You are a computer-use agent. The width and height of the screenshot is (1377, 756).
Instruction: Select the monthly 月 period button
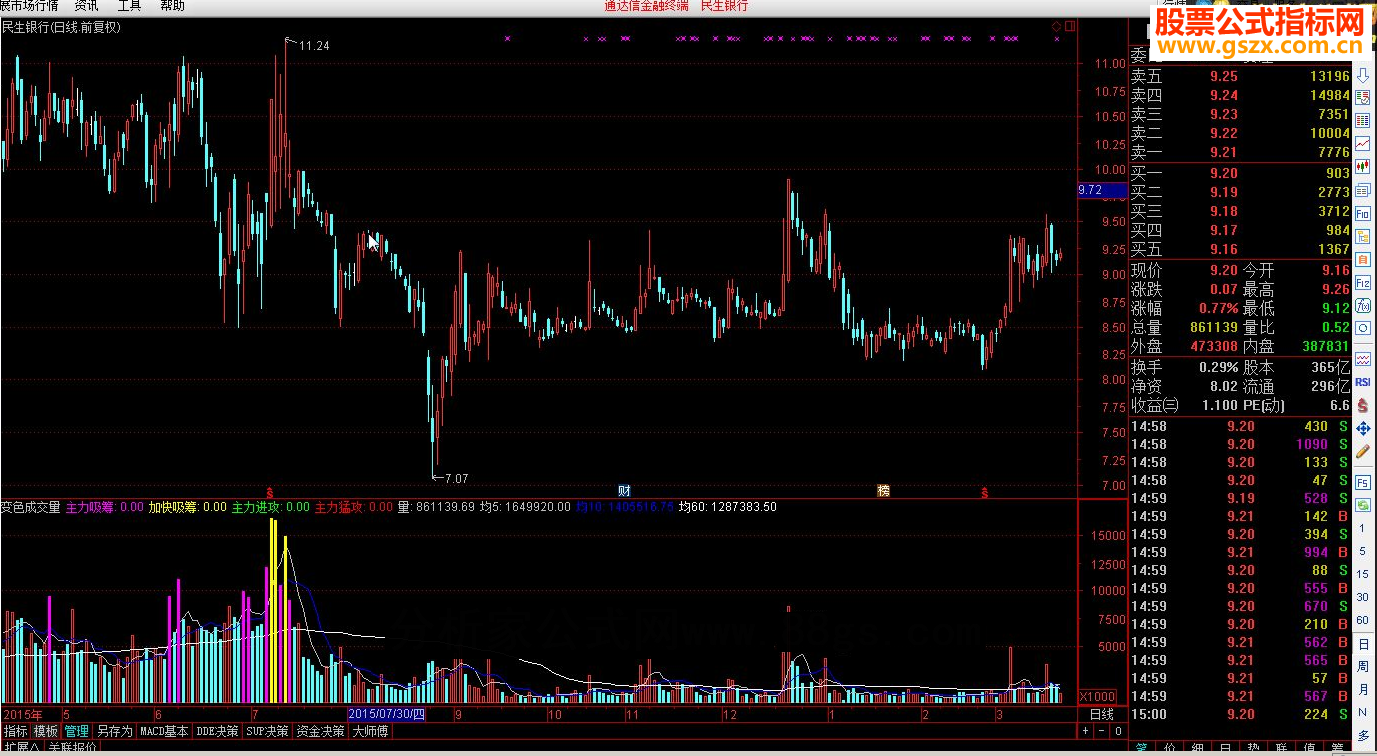[x=1363, y=689]
